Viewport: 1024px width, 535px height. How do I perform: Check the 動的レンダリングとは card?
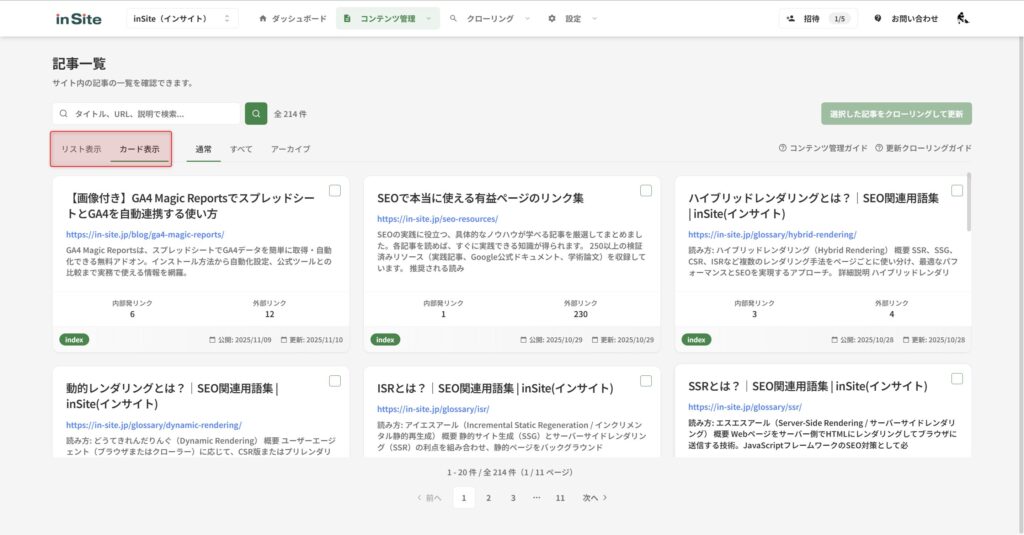pos(335,381)
